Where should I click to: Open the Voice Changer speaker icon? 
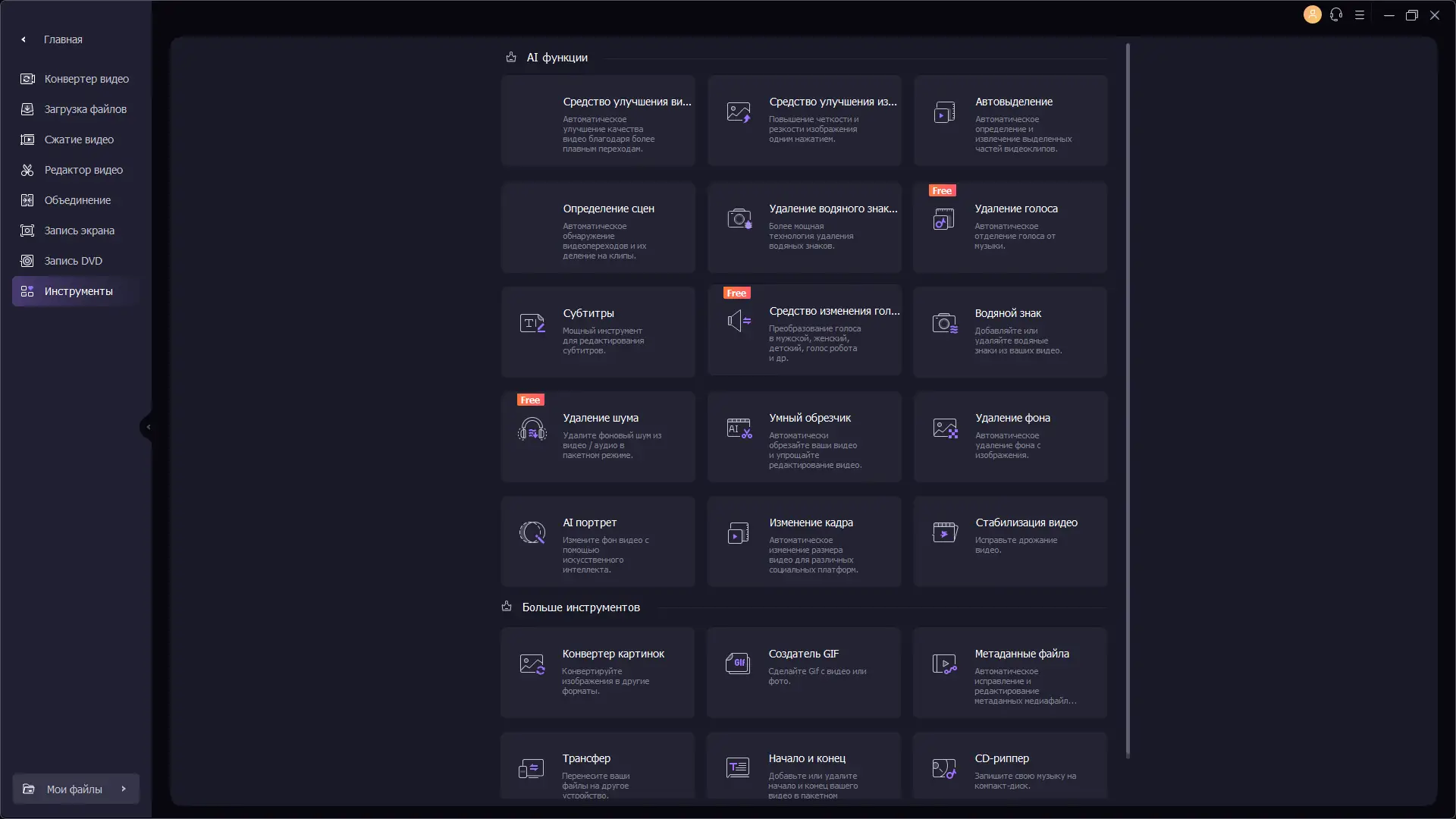[x=739, y=321]
